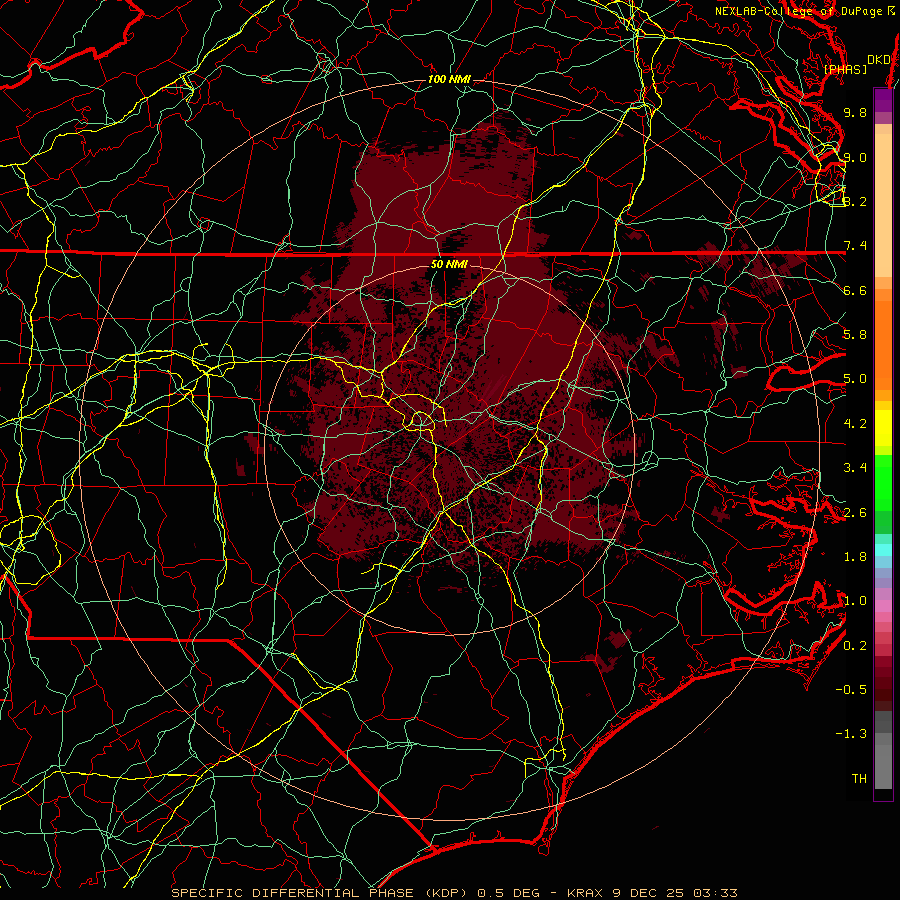Click the 0.2 legend value
Screen dimensions: 900x900
pos(855,646)
